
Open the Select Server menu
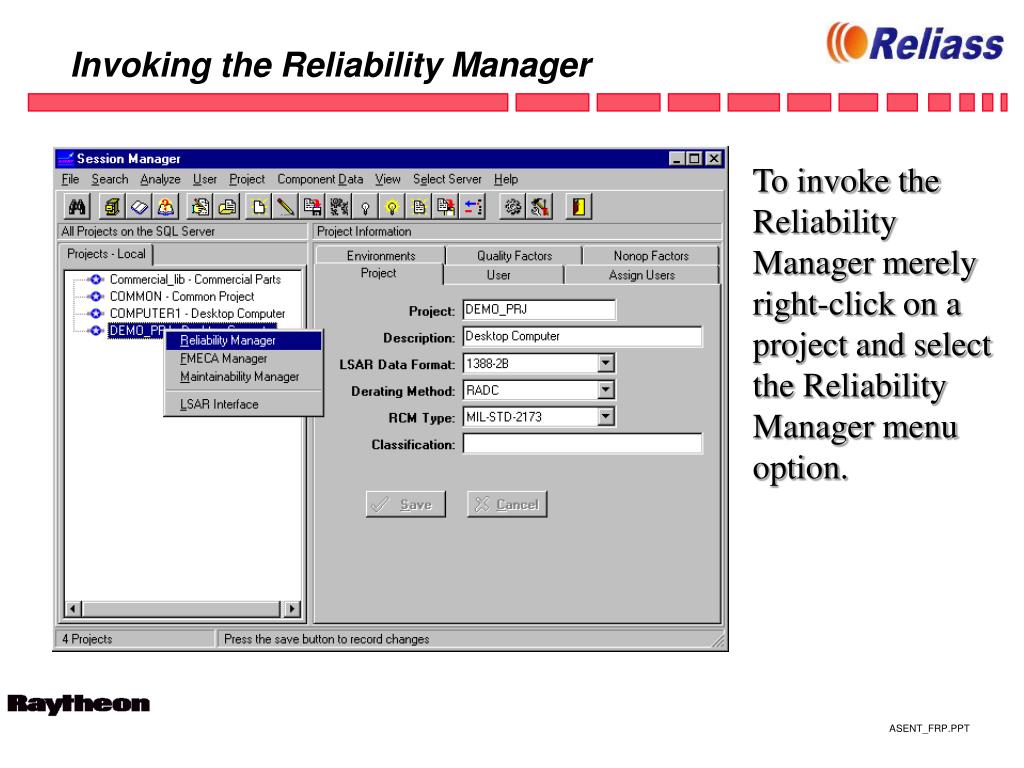point(447,179)
